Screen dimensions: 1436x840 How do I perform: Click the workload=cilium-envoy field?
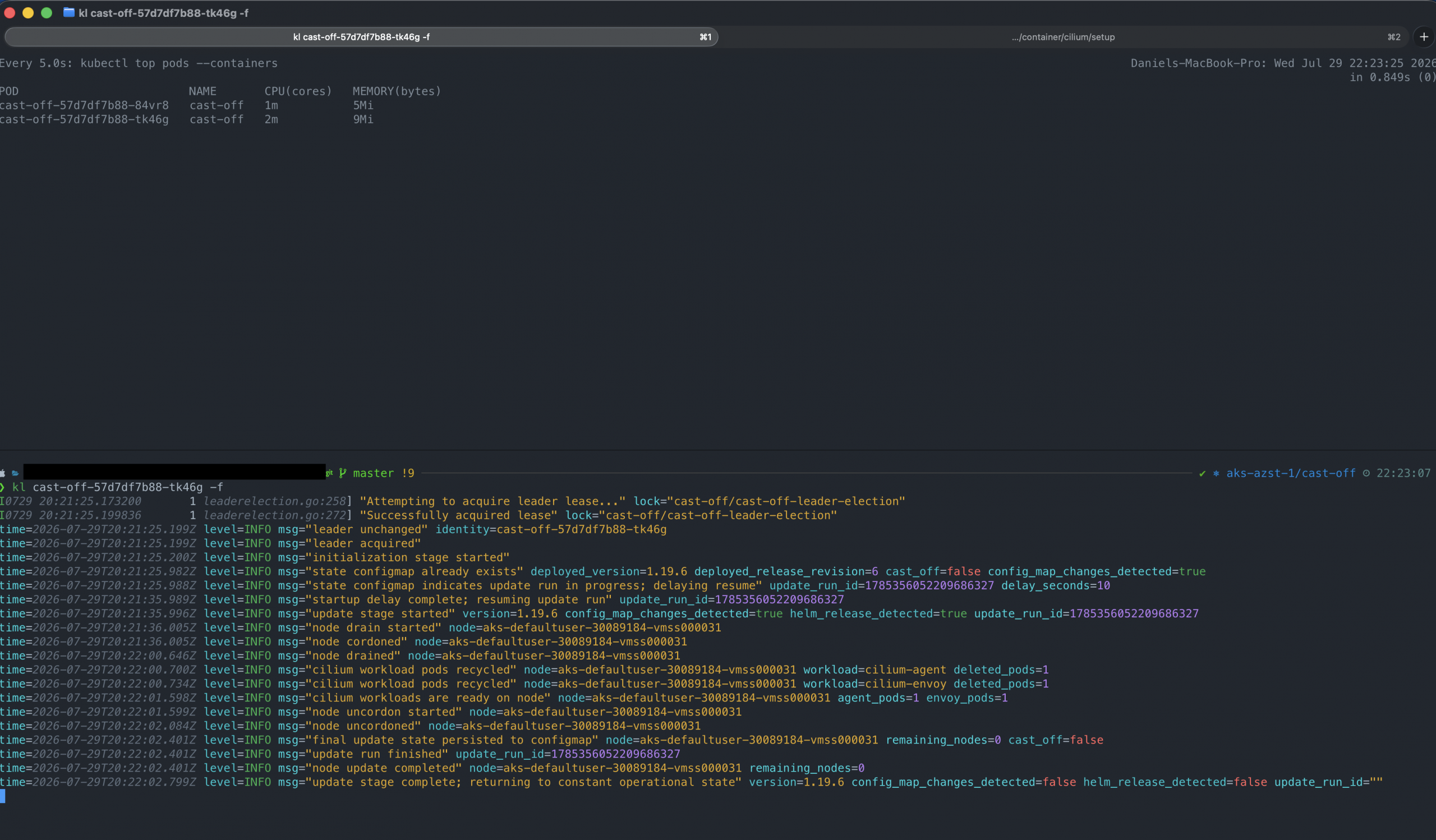click(875, 684)
